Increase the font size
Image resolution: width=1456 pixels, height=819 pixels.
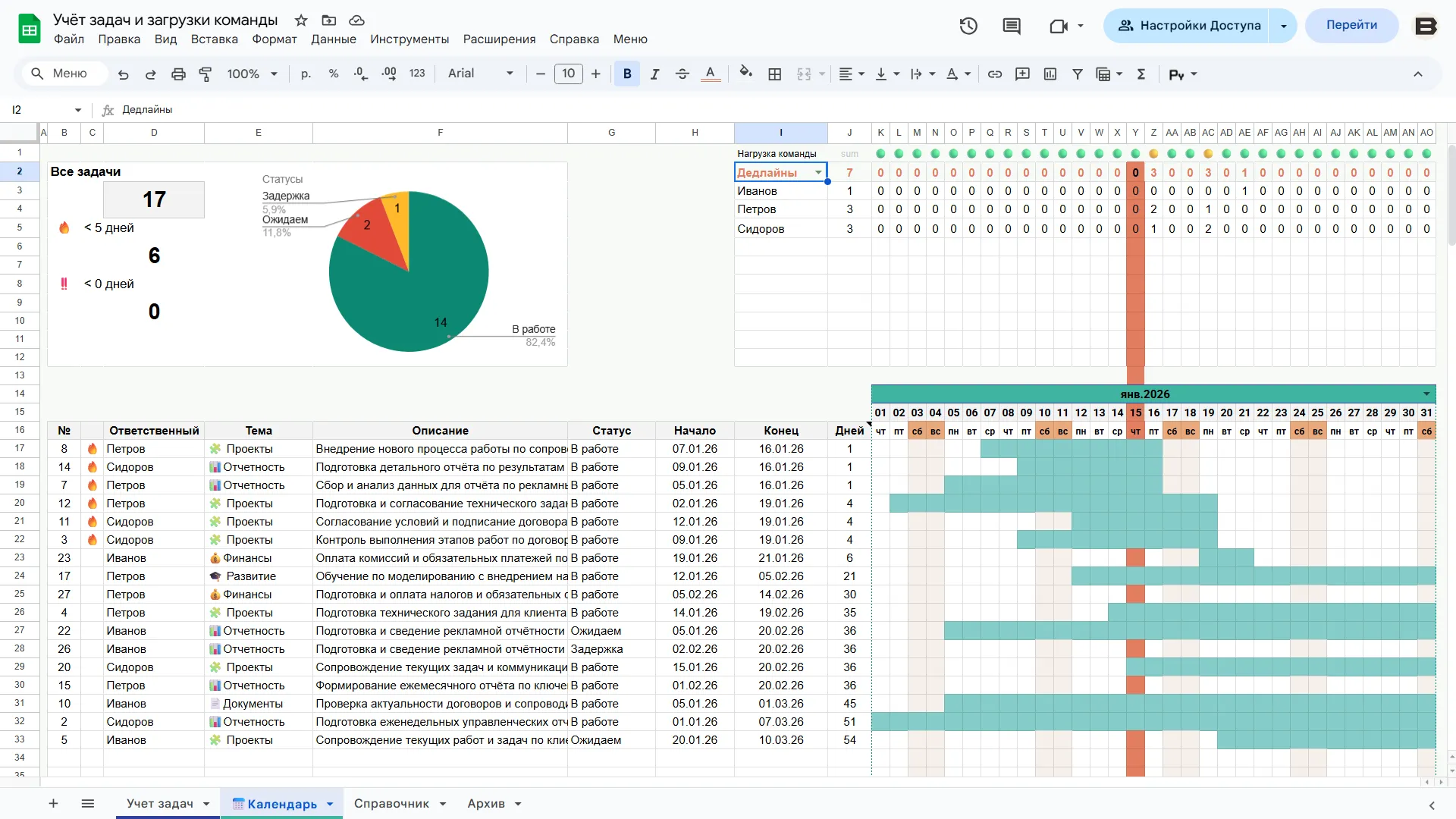[x=596, y=74]
